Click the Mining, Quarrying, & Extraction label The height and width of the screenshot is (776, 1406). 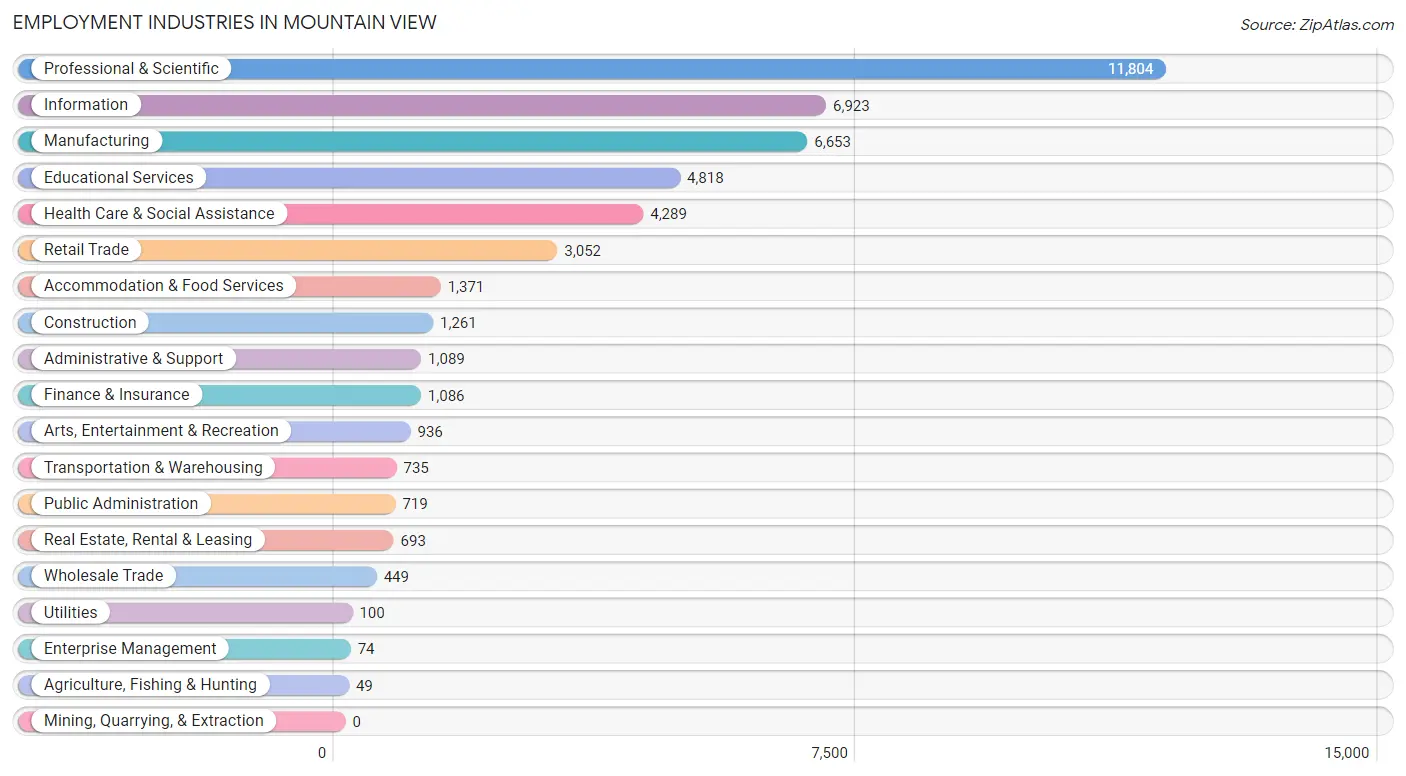click(154, 721)
